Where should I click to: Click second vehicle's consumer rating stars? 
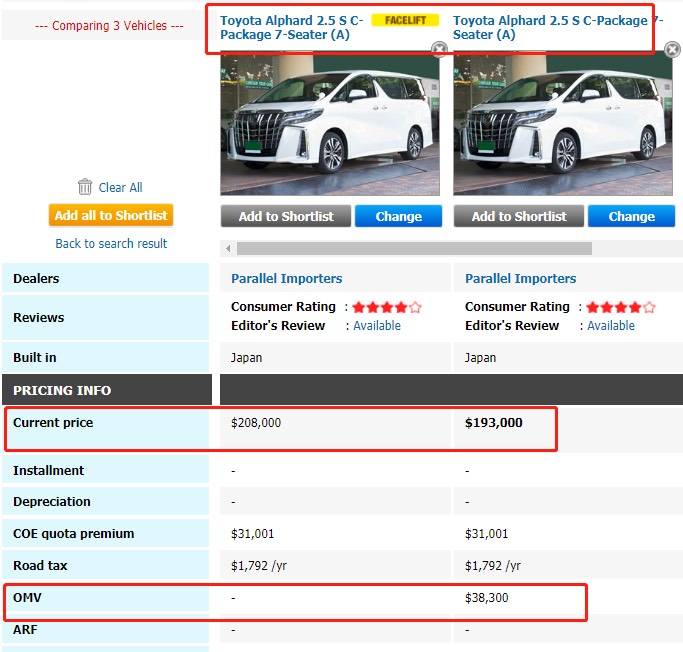(620, 307)
